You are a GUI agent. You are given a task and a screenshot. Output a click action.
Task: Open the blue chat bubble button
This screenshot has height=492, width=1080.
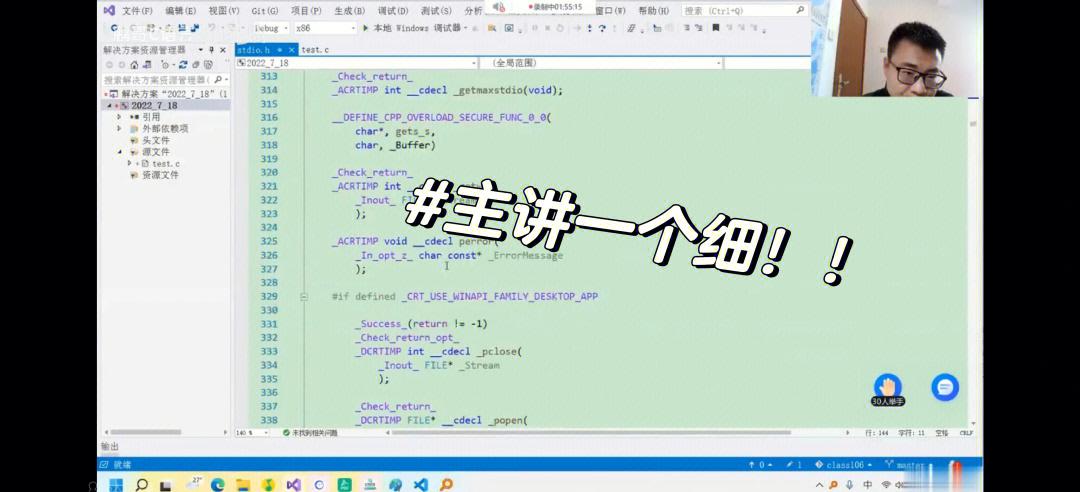(944, 387)
